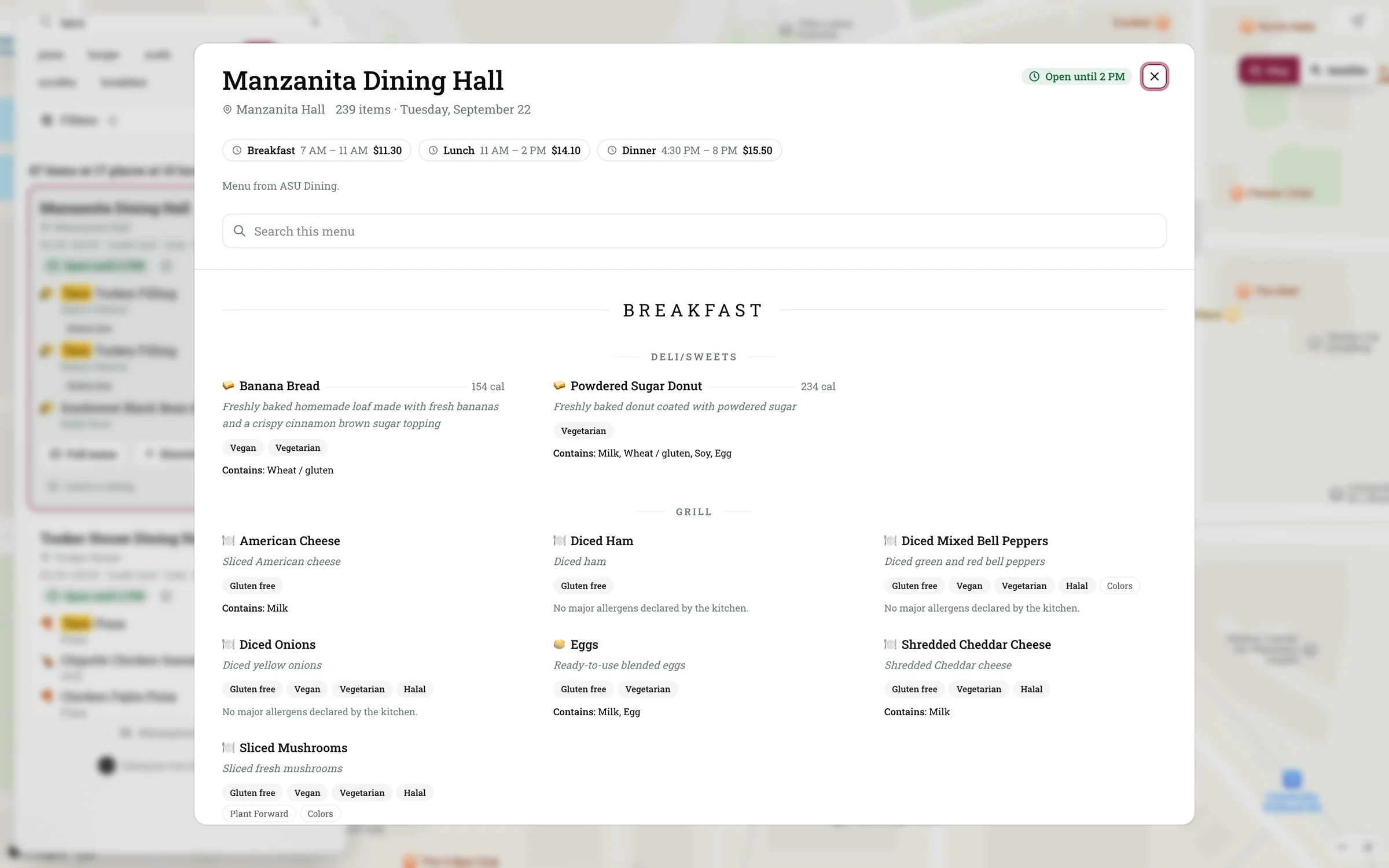This screenshot has width=1389, height=868.
Task: Open the Shredded Cheddar Cheese item
Action: [x=976, y=645]
